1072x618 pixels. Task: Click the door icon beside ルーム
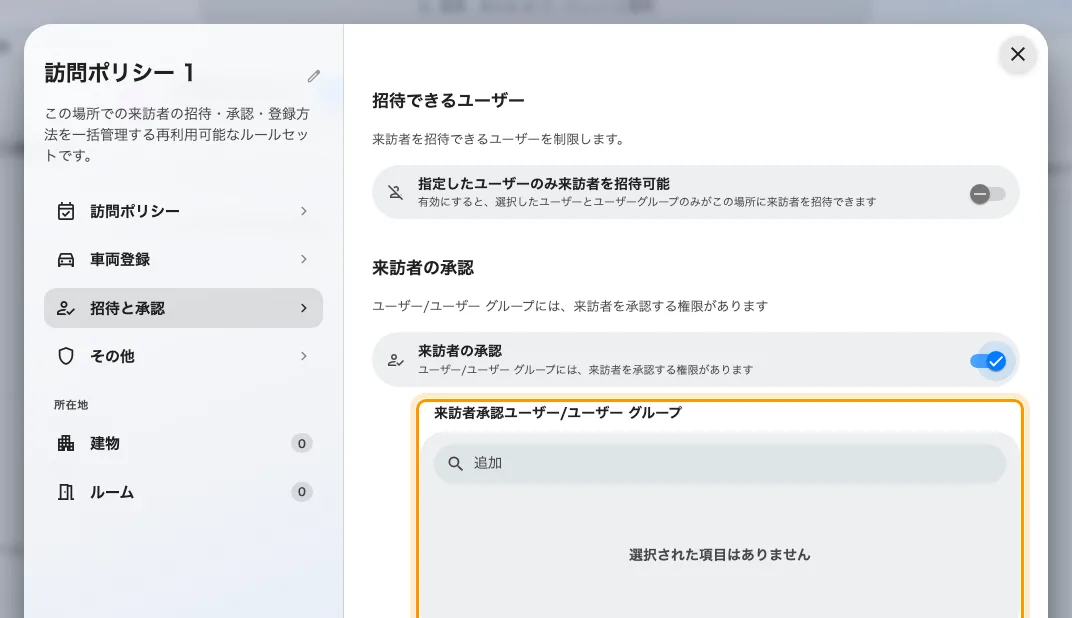[x=66, y=492]
